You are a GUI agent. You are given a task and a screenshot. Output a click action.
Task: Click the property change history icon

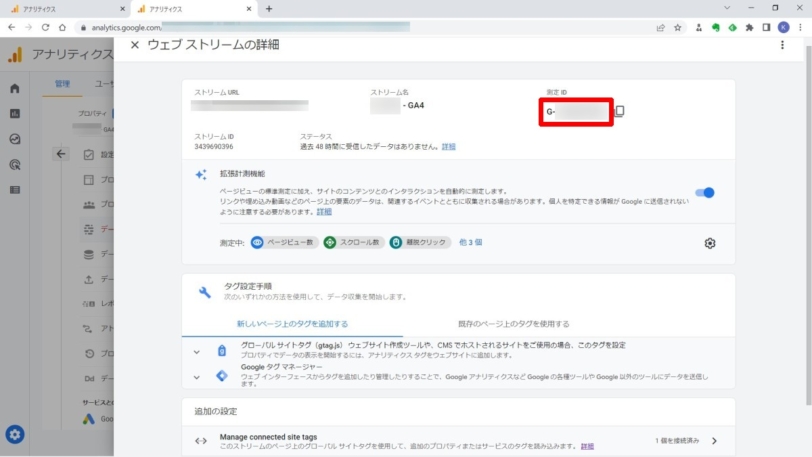(x=89, y=353)
